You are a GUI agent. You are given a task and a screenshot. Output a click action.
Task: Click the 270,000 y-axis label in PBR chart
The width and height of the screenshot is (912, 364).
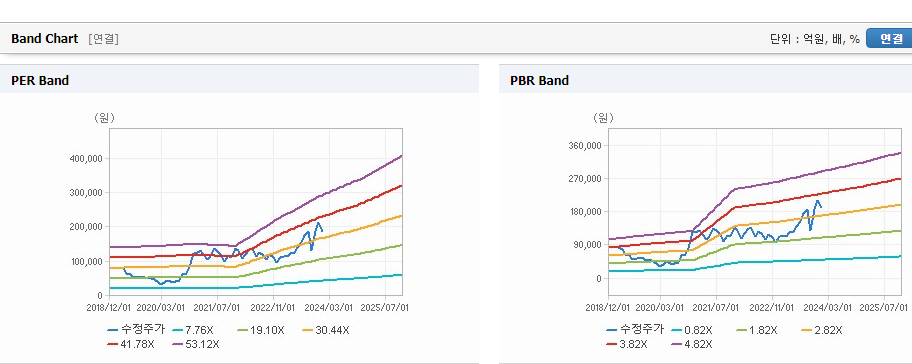point(586,179)
